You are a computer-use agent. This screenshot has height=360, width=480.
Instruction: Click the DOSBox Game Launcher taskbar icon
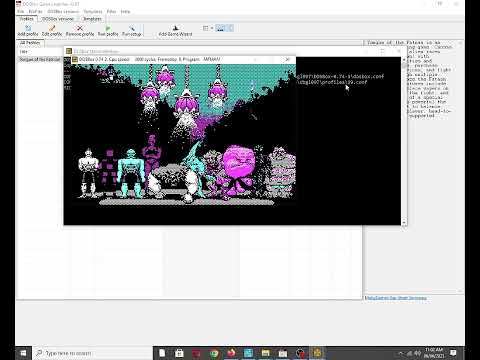tap(317, 353)
